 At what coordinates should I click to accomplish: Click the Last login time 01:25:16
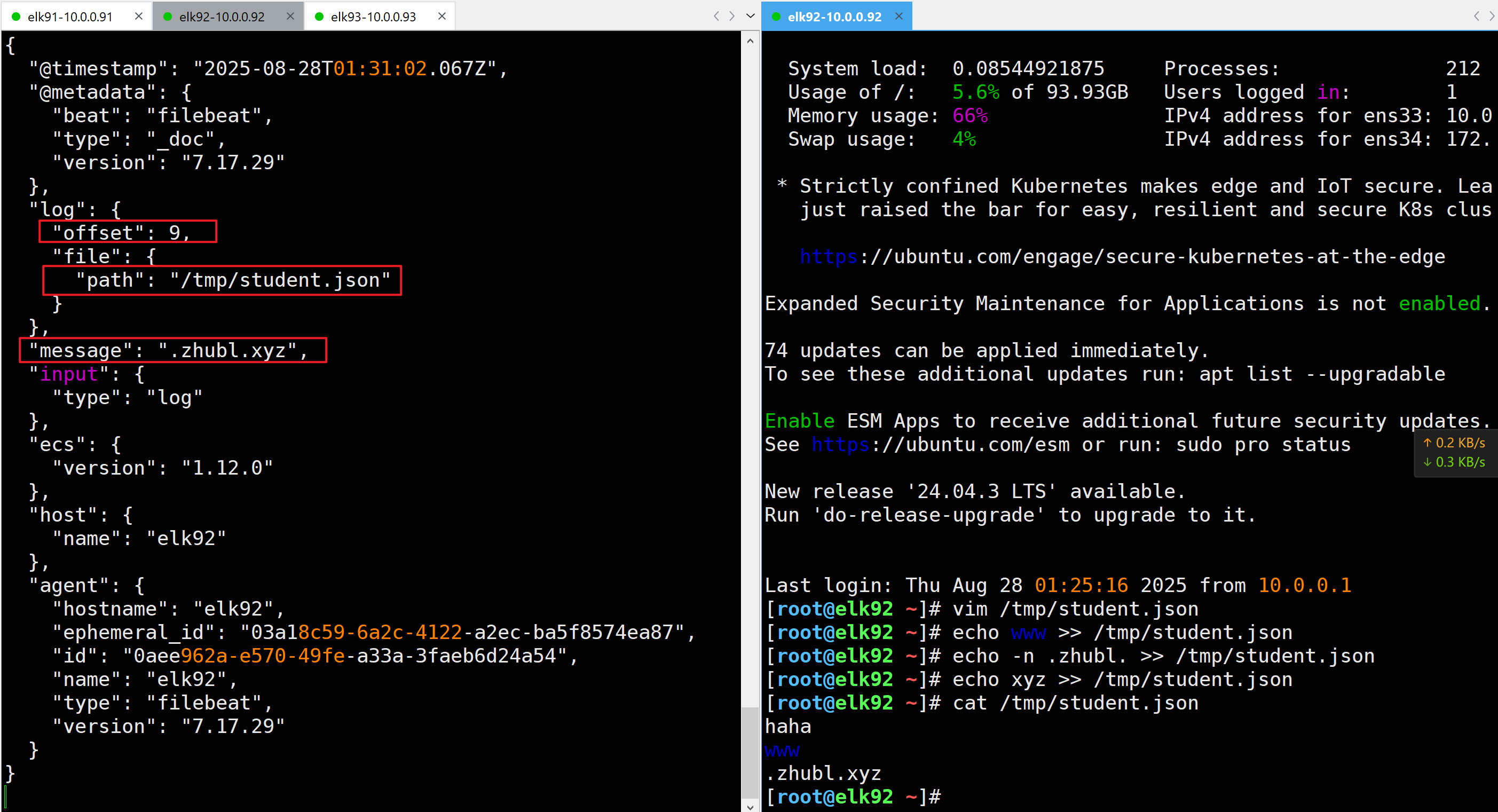[1081, 586]
